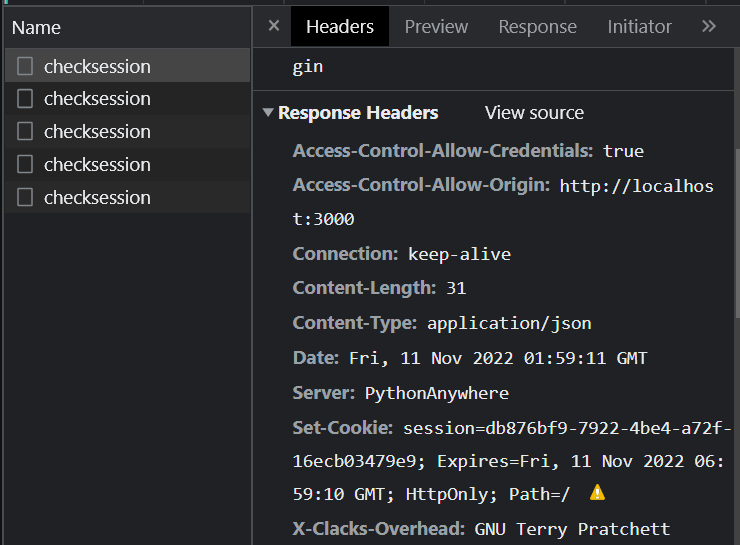This screenshot has height=545, width=740.
Task: Click the Content-Length value 31
Action: pos(456,288)
